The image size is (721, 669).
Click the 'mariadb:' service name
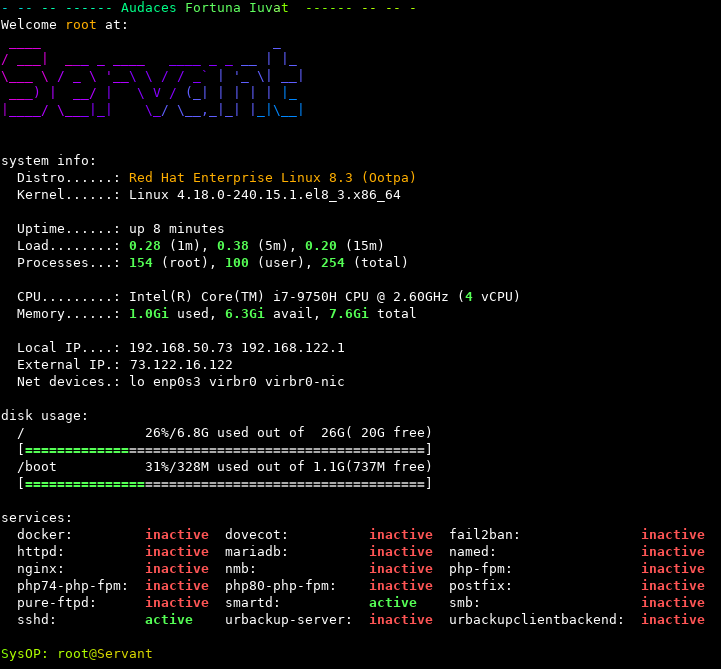(257, 552)
